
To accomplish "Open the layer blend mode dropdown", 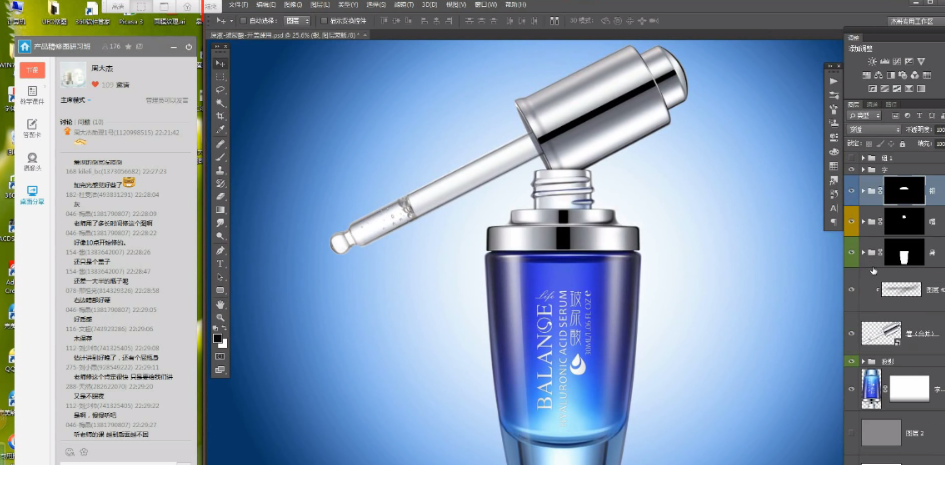I will click(874, 130).
